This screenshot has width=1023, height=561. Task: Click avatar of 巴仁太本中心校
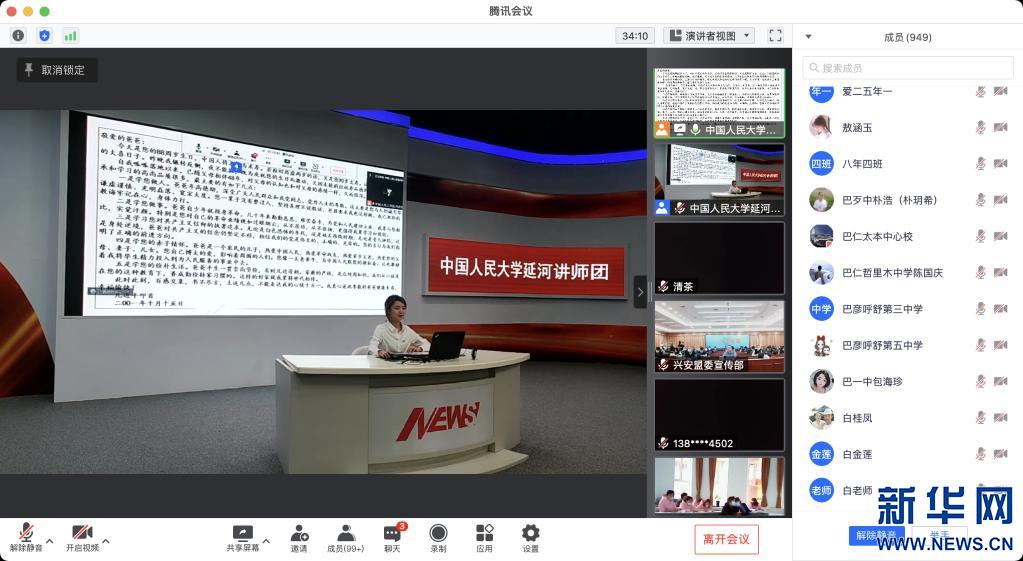[821, 236]
